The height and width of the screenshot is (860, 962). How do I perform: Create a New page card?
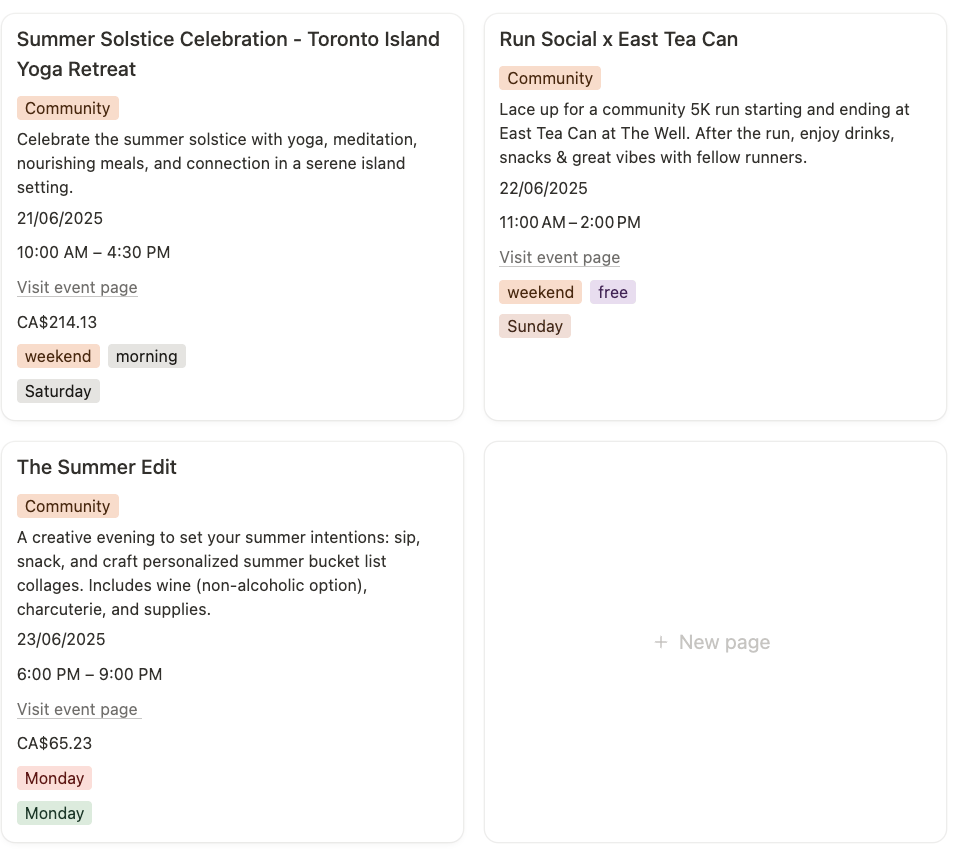[x=715, y=642]
